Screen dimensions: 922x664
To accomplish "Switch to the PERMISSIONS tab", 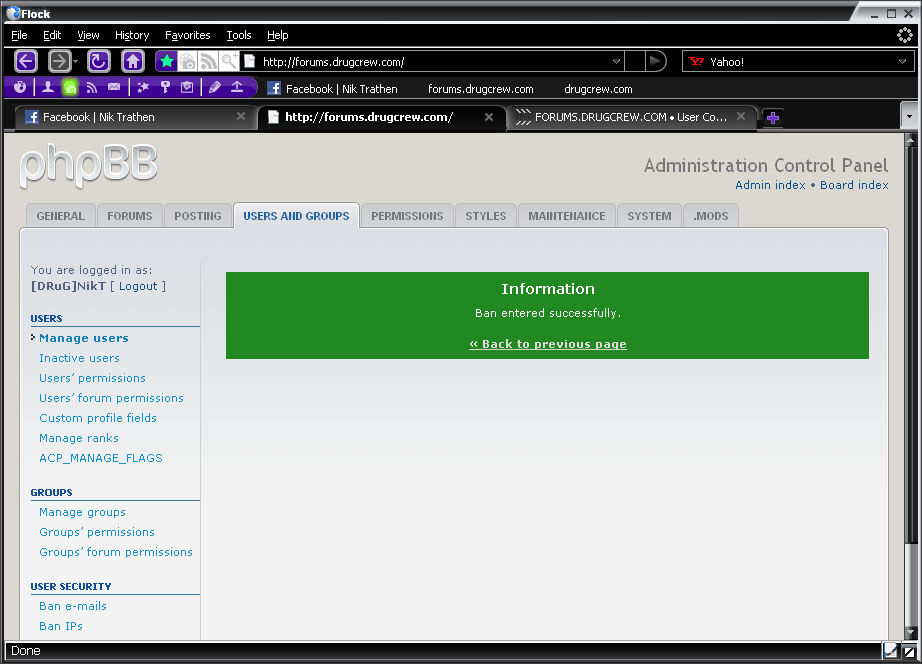I will (407, 216).
